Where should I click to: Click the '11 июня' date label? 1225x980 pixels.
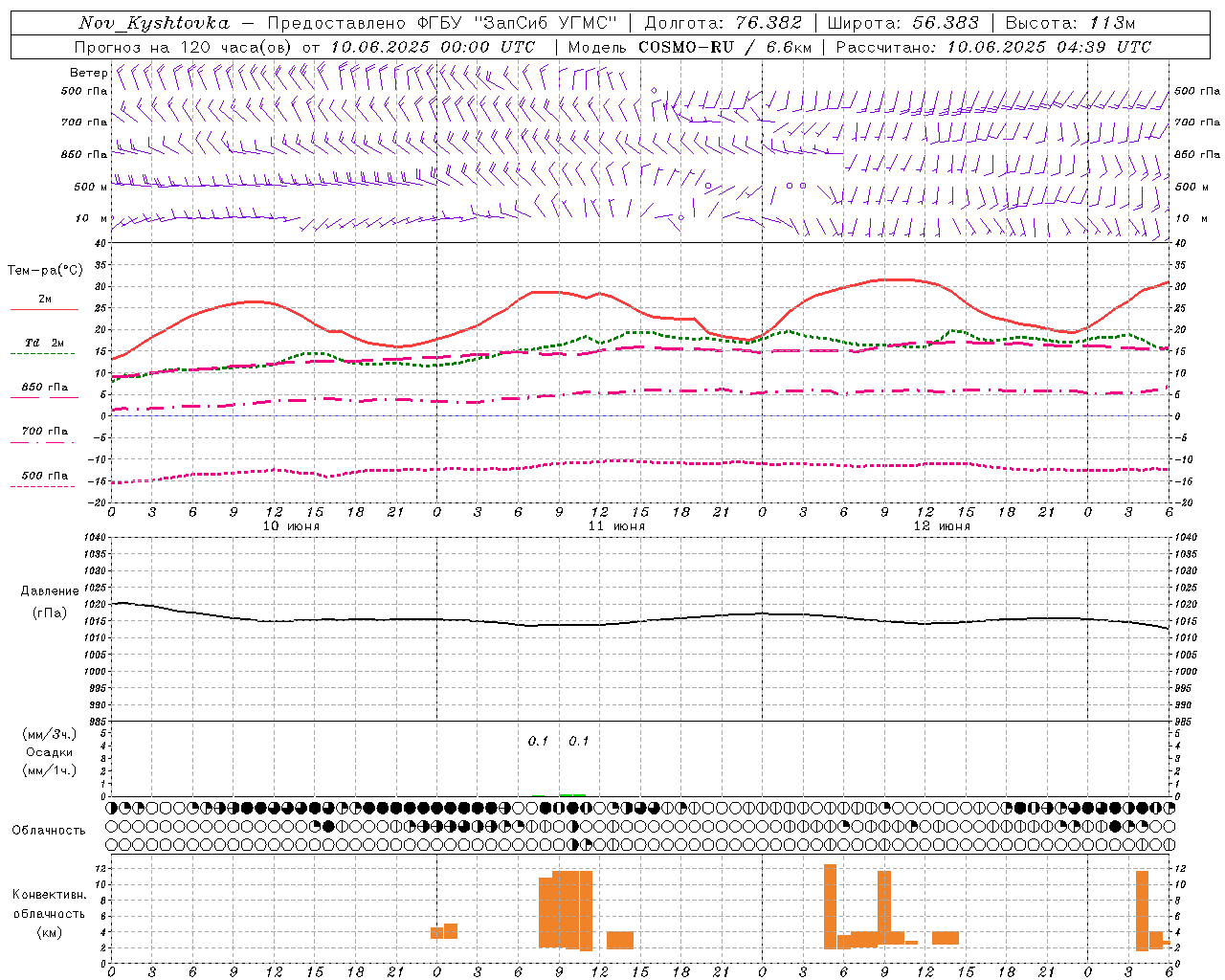pyautogui.click(x=616, y=526)
